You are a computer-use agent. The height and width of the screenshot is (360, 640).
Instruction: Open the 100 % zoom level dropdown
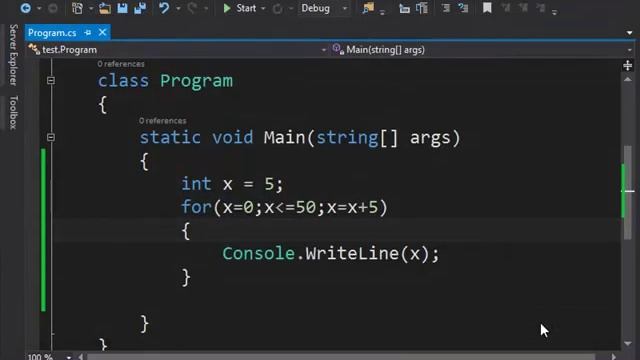click(x=69, y=357)
